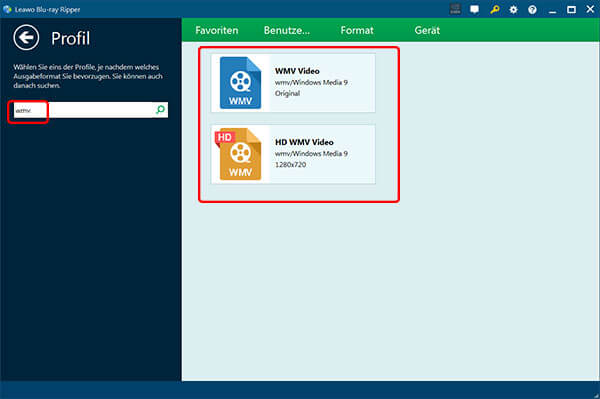
Task: Choose the HD WMV Video profile card
Action: click(x=293, y=154)
